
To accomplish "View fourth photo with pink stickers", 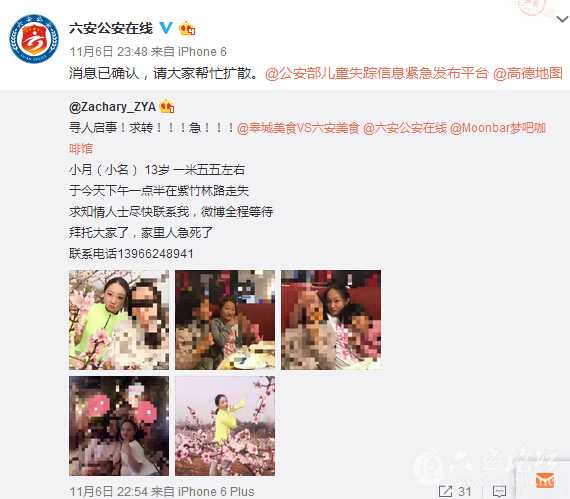I will click(119, 426).
